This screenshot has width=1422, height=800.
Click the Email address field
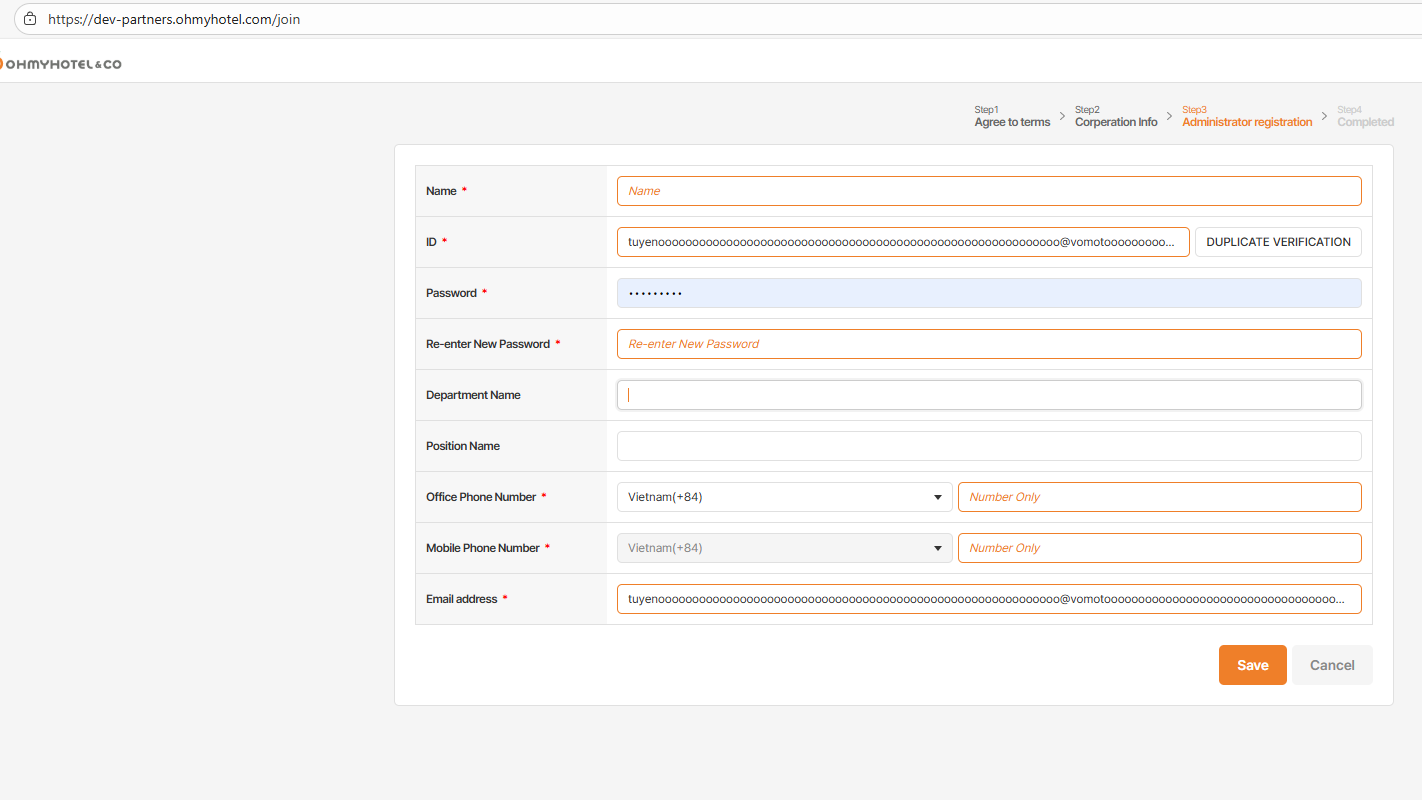click(989, 599)
